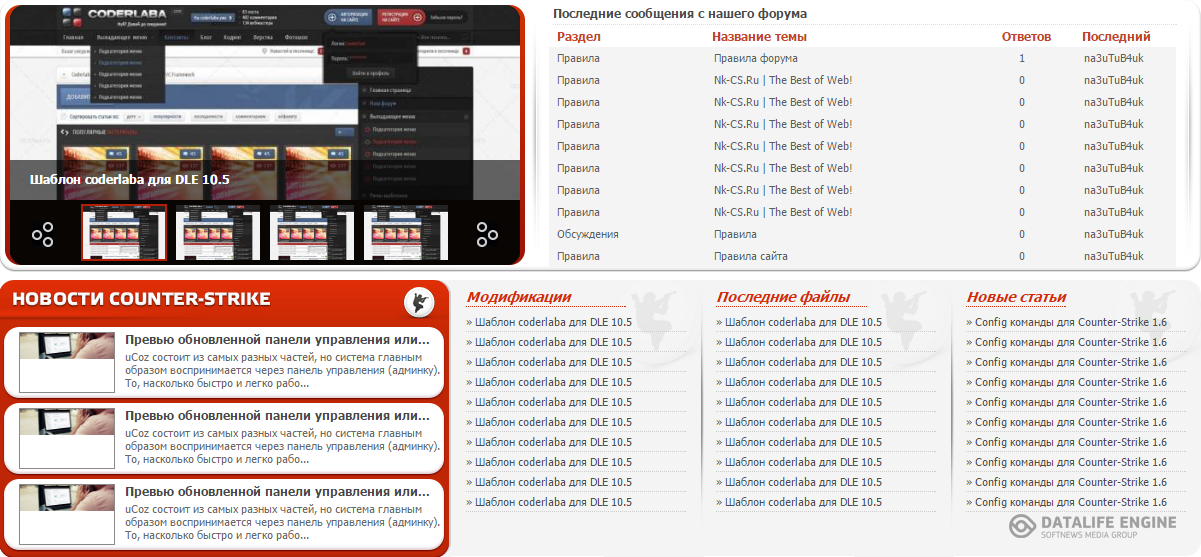The image size is (1201, 557).
Task: Click the previous-slide circles icon left of the thumbnails
Action: (42, 234)
